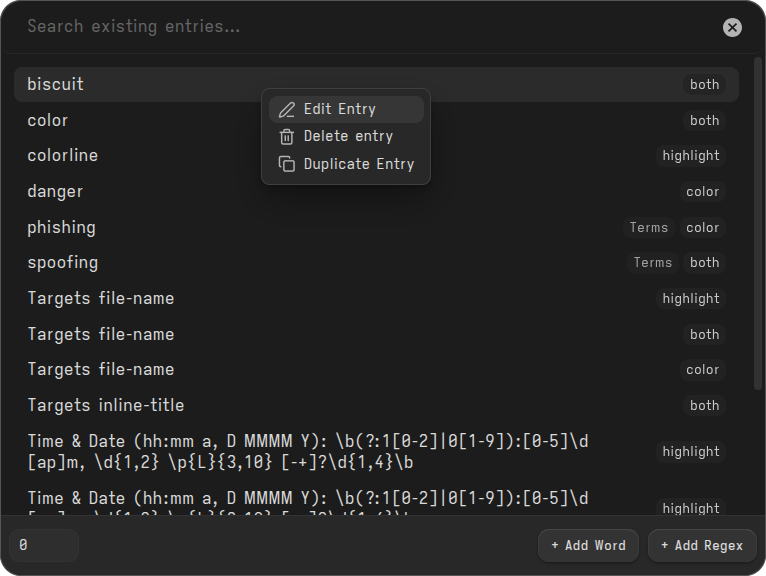Click the Add Regex button
The image size is (766, 576).
702,545
